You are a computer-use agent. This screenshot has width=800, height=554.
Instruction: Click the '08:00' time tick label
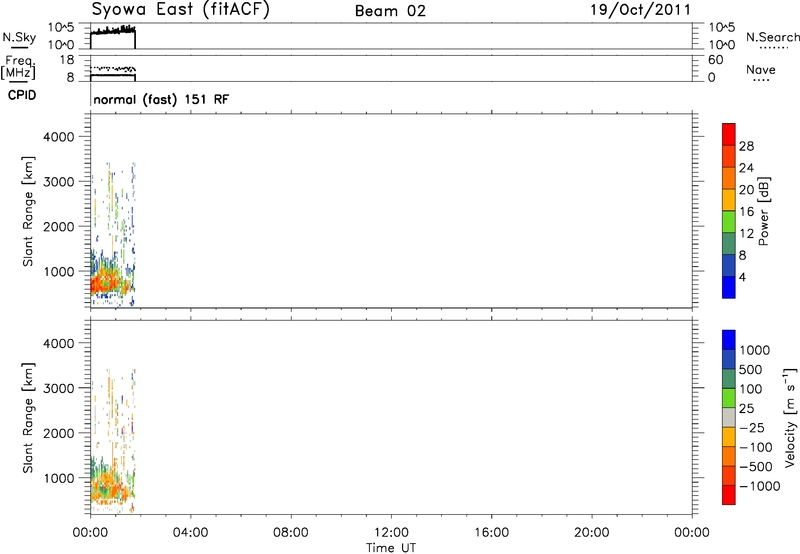(290, 533)
